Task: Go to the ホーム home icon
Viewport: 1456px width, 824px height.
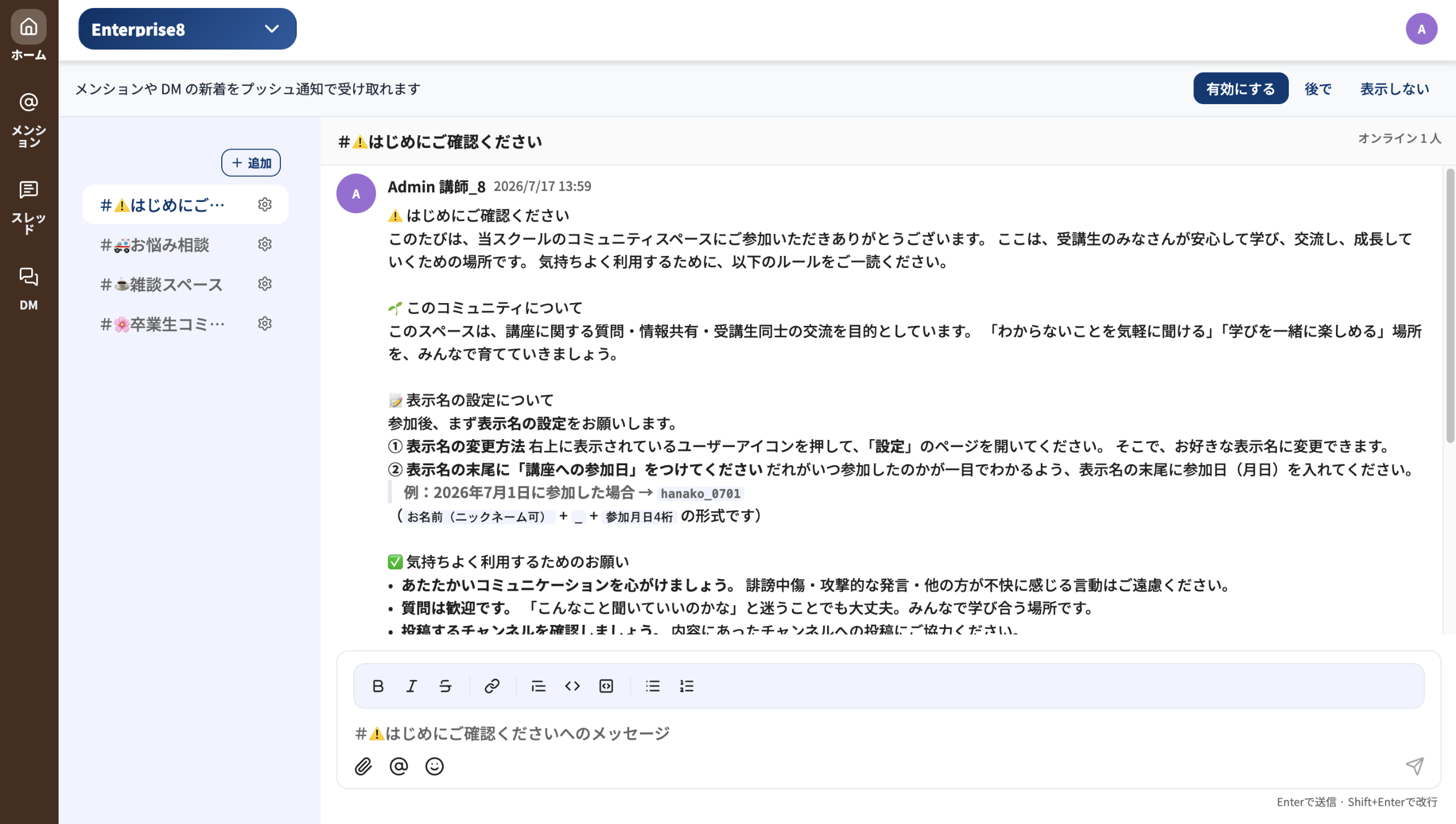Action: click(x=28, y=35)
